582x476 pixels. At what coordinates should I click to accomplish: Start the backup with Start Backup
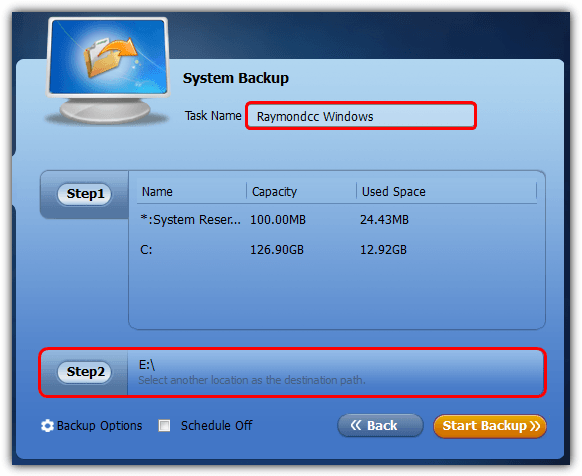(490, 426)
